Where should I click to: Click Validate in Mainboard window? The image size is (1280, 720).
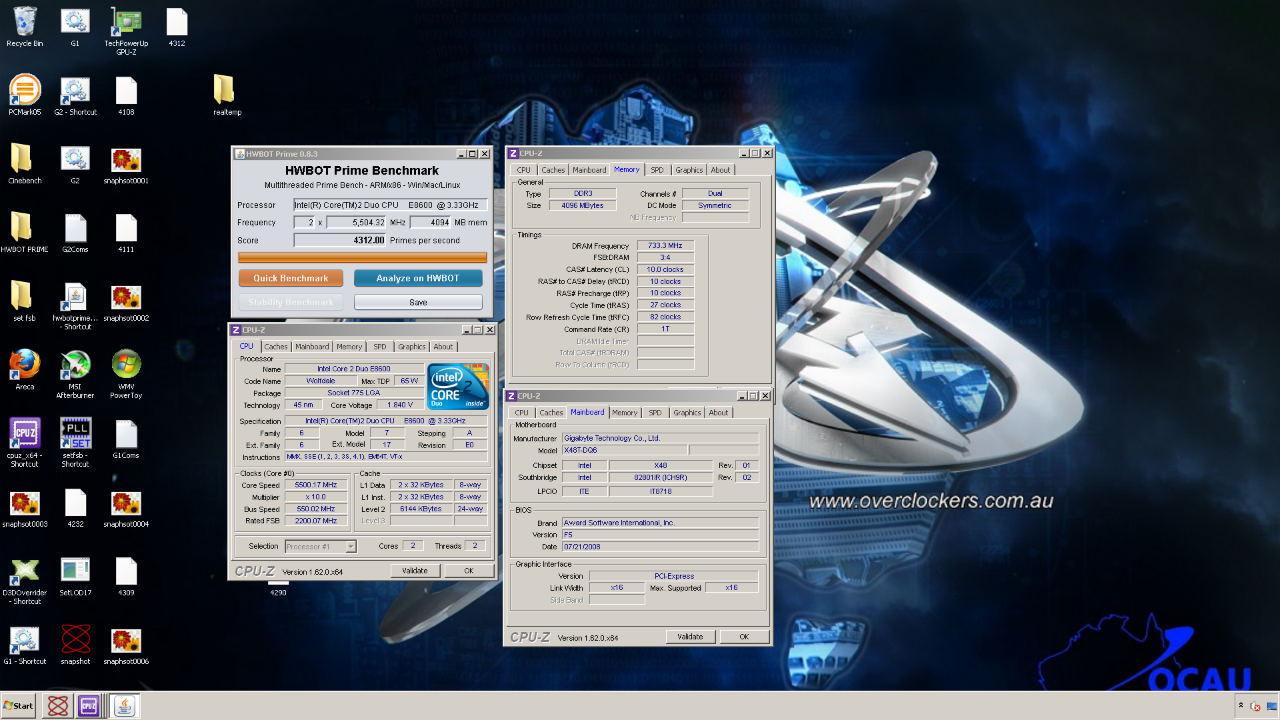point(690,636)
